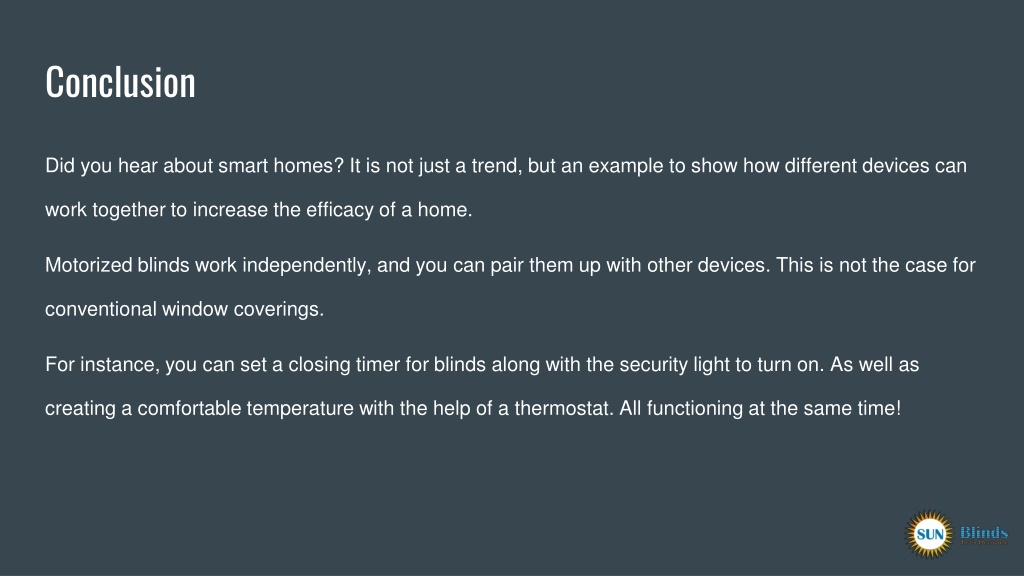This screenshot has width=1024, height=576.
Task: Click the blue 'Blinds' logo text
Action: click(984, 532)
